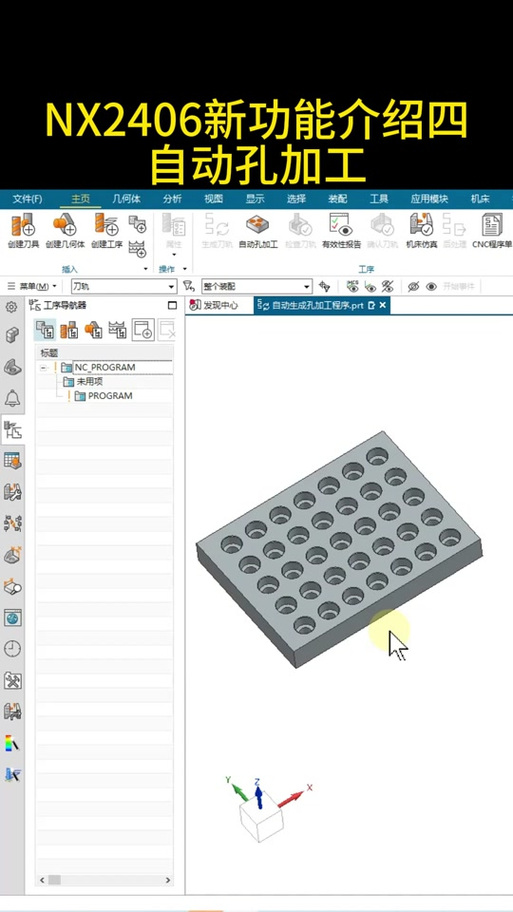The width and height of the screenshot is (513, 912).
Task: Open the settings gear in resource bar
Action: click(11, 307)
